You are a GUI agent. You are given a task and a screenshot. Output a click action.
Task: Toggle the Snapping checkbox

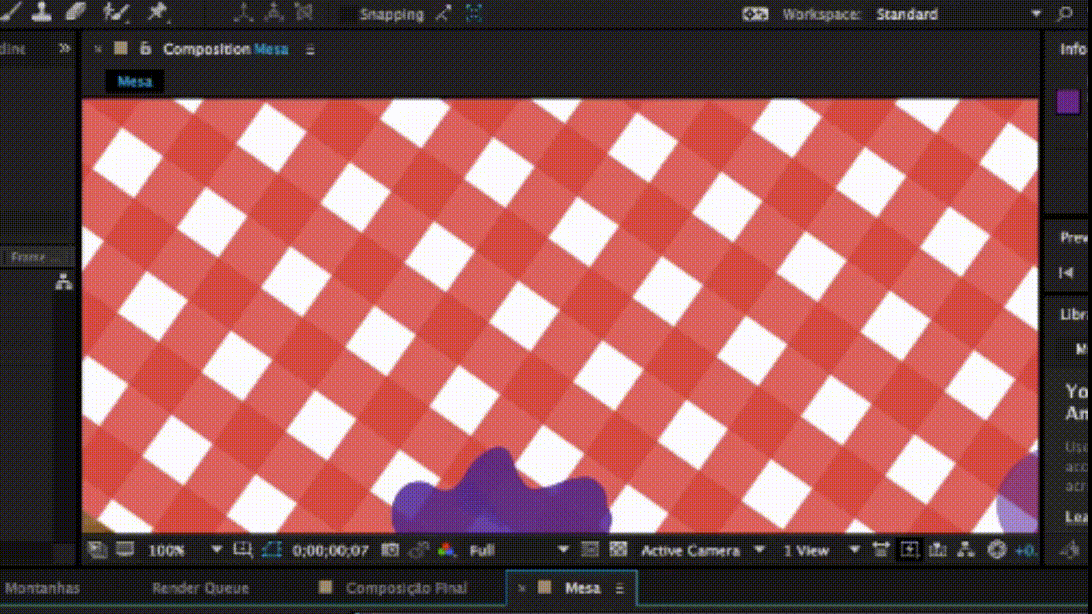[347, 15]
